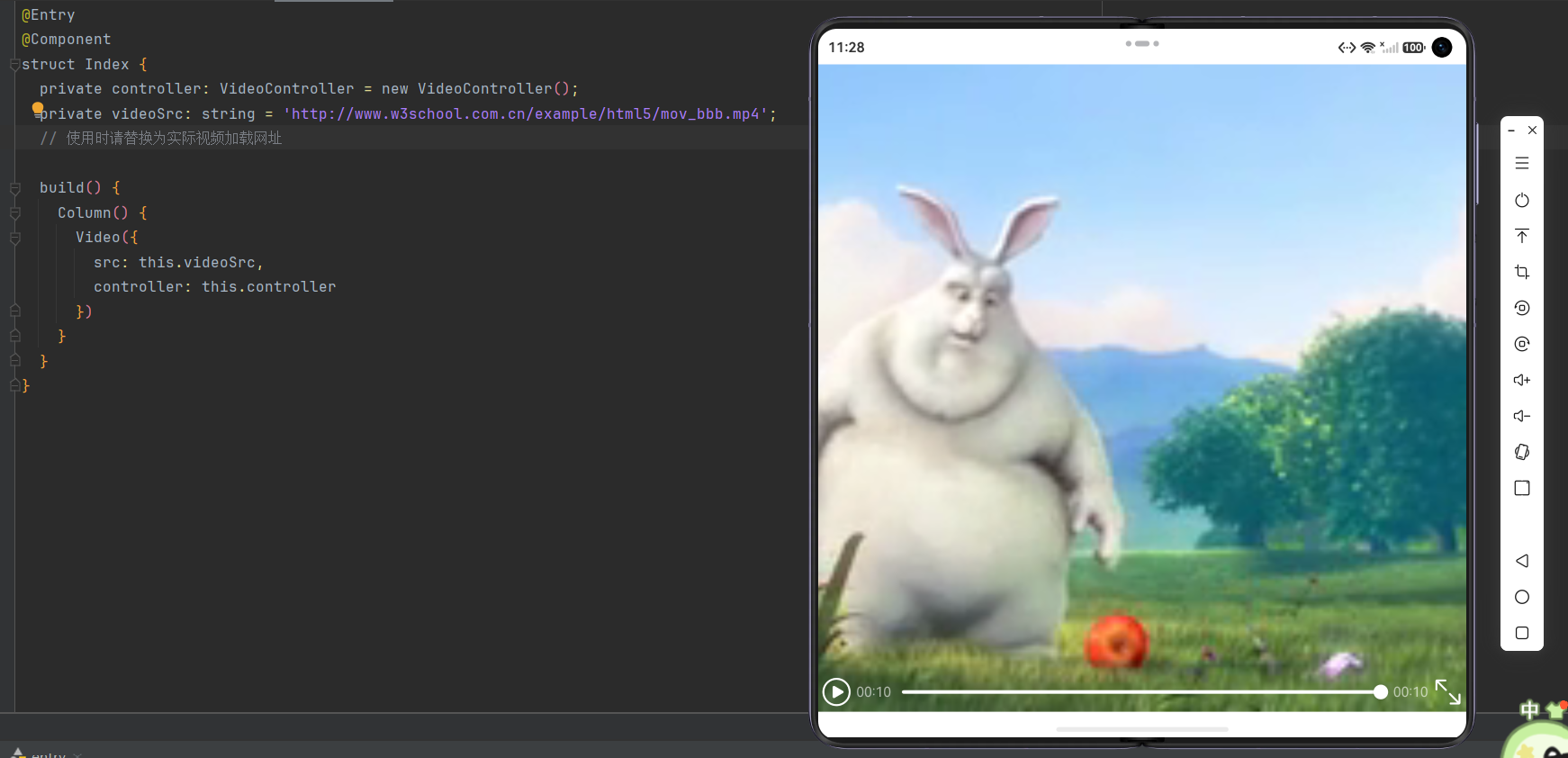Screen dimensions: 1568x758
Task: Close the emulator side toolbar
Action: tap(1532, 131)
